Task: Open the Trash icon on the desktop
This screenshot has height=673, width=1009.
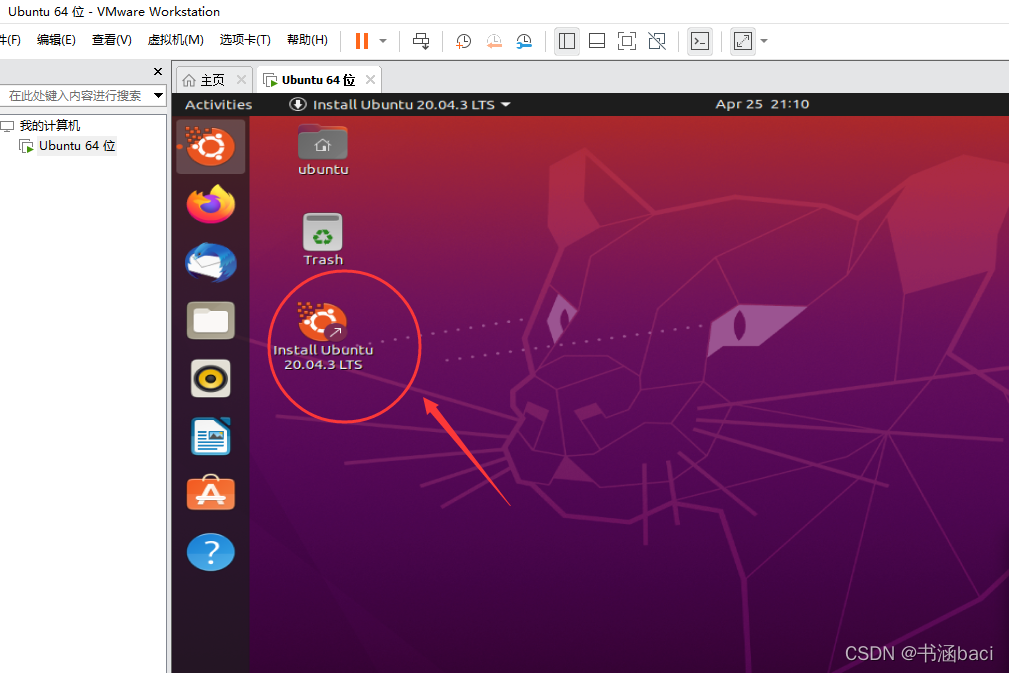Action: (322, 231)
